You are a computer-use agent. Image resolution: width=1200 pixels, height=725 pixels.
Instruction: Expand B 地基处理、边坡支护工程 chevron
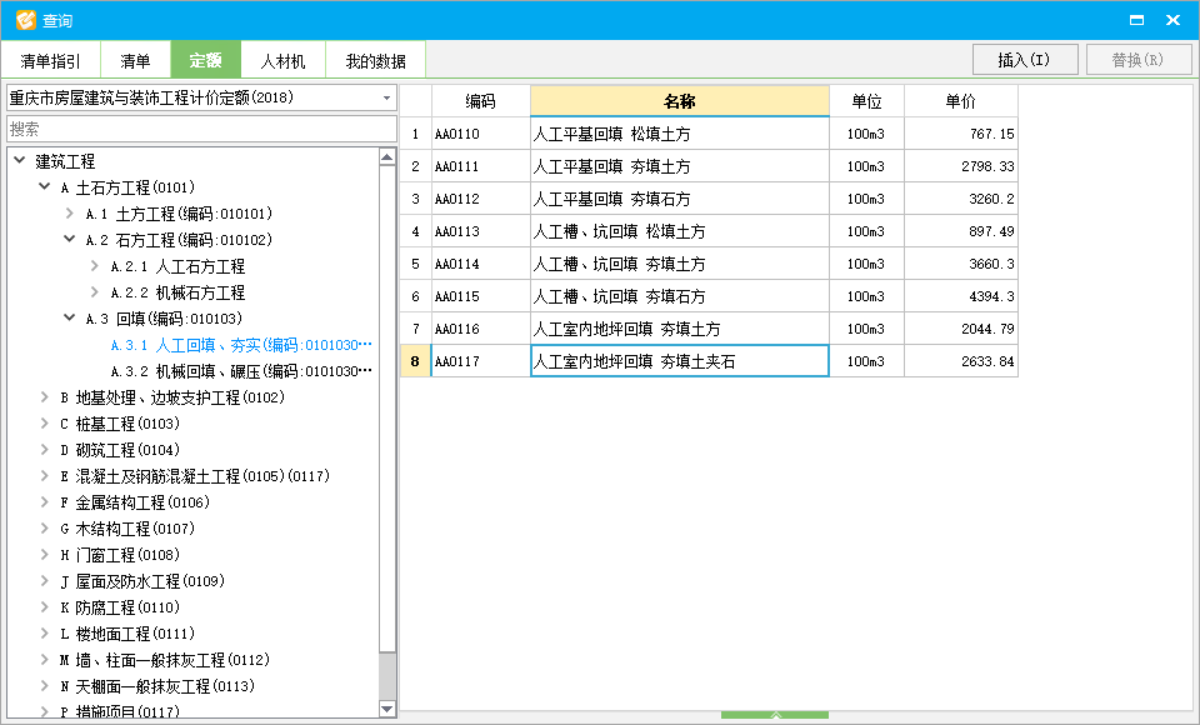pos(44,397)
